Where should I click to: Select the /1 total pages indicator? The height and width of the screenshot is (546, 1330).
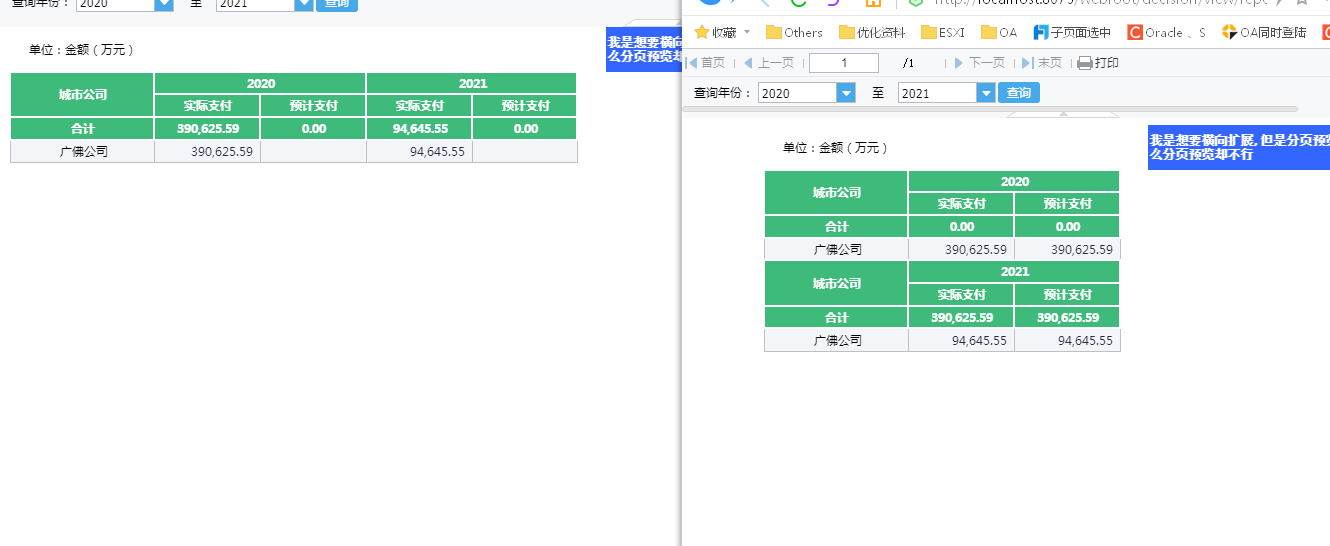click(908, 63)
